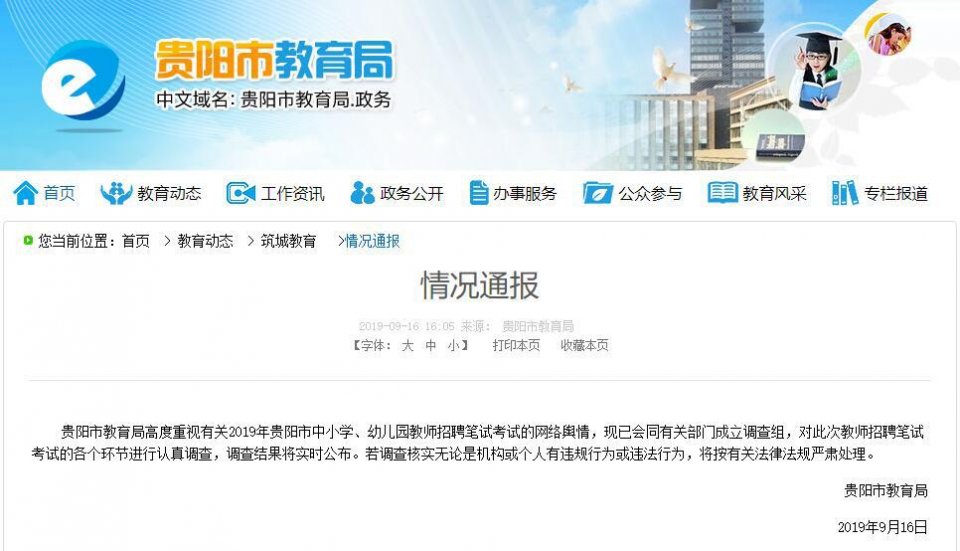Screen dimensions: 960x551
Task: Set font size to 大
Action: coord(407,346)
